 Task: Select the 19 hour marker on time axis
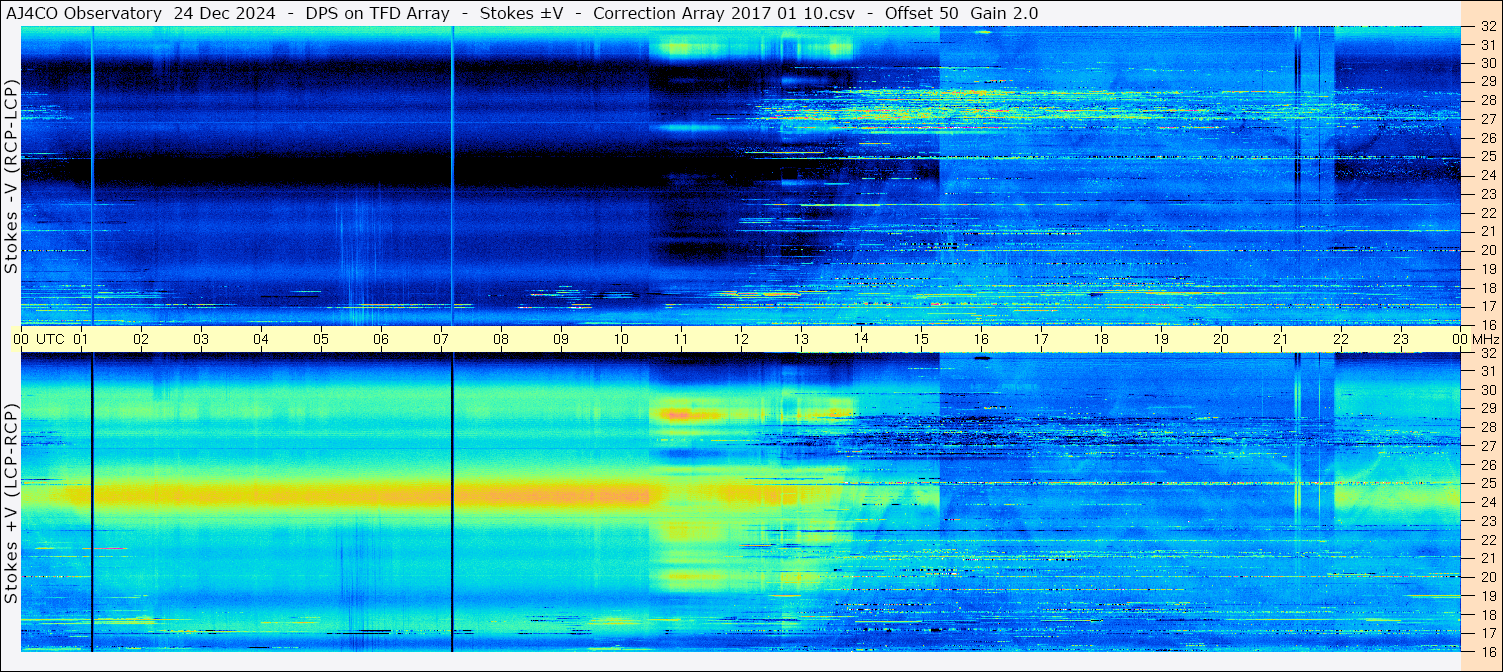pyautogui.click(x=1161, y=339)
